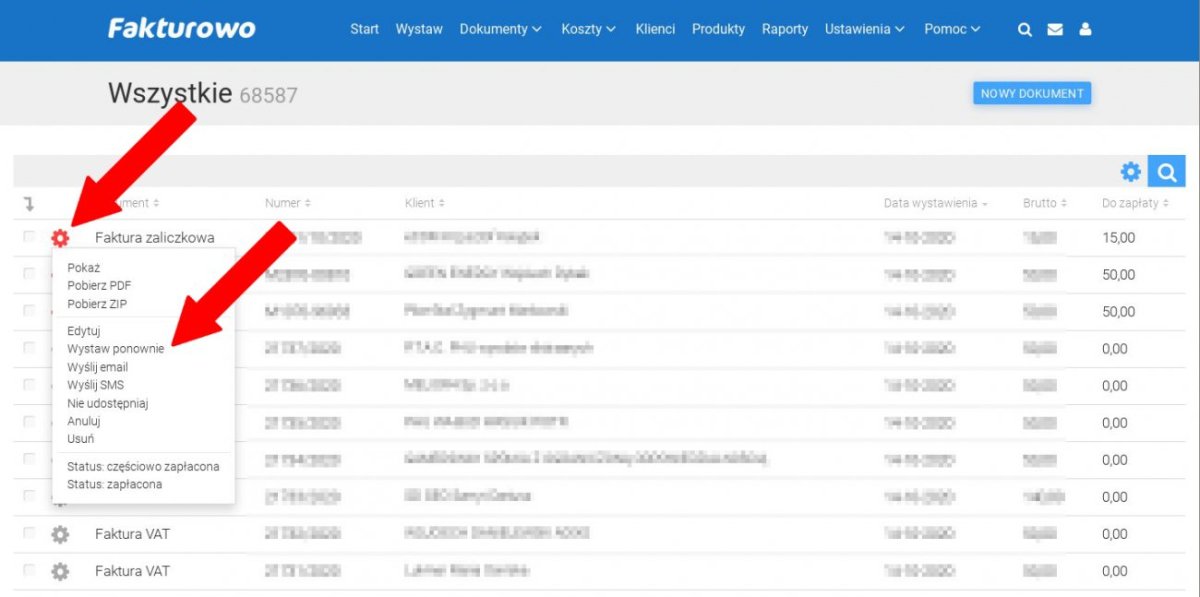Click the Faktura zaliczkowa document name
The width and height of the screenshot is (1200, 597).
pyautogui.click(x=155, y=238)
